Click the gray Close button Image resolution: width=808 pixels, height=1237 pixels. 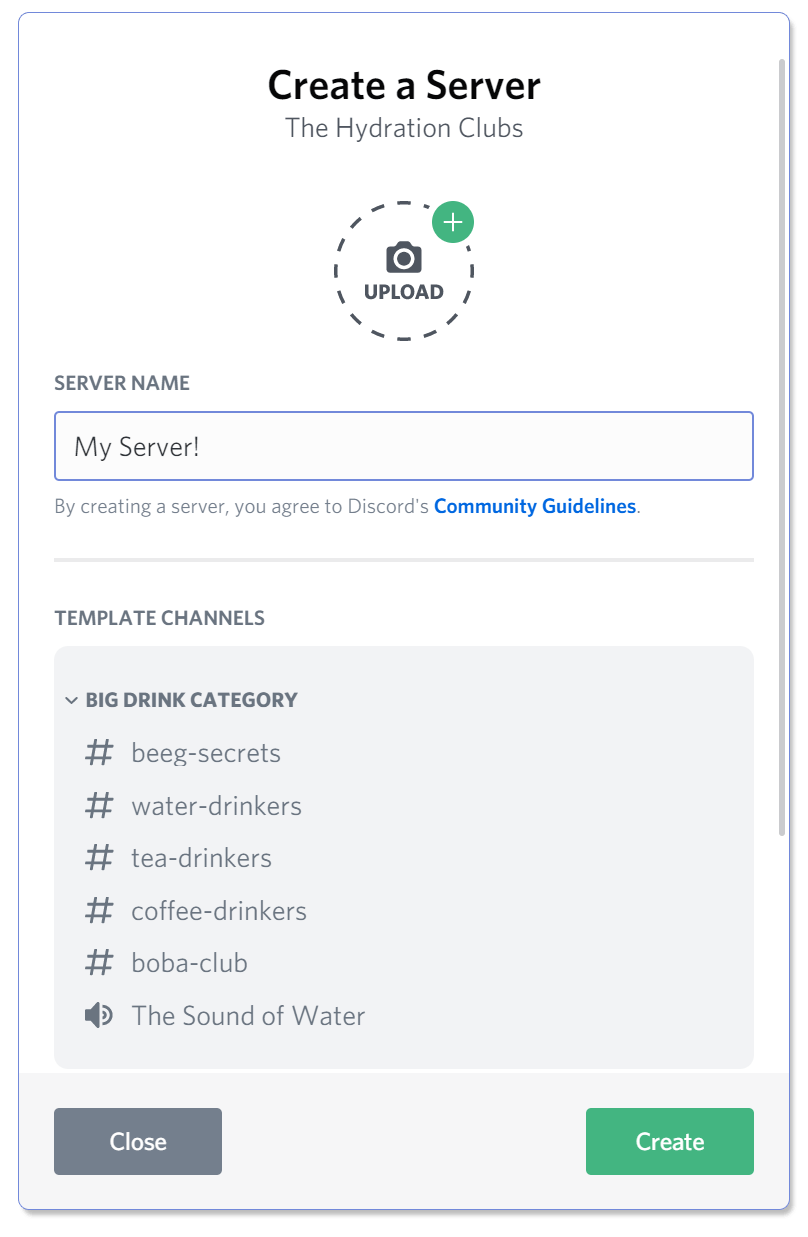[138, 1141]
